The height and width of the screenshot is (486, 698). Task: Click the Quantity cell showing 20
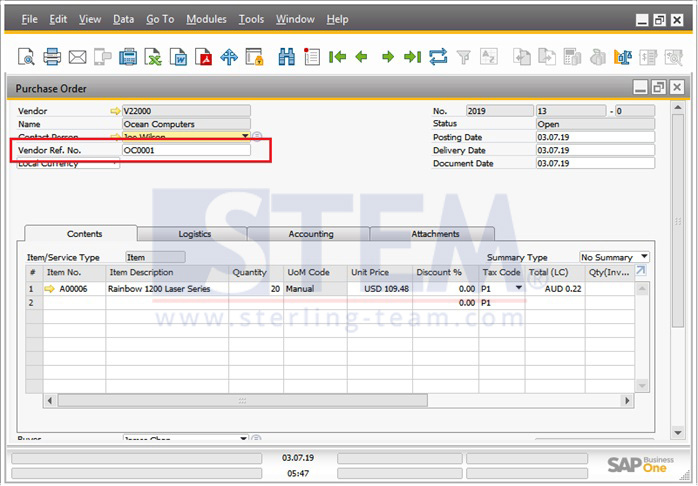coord(256,289)
